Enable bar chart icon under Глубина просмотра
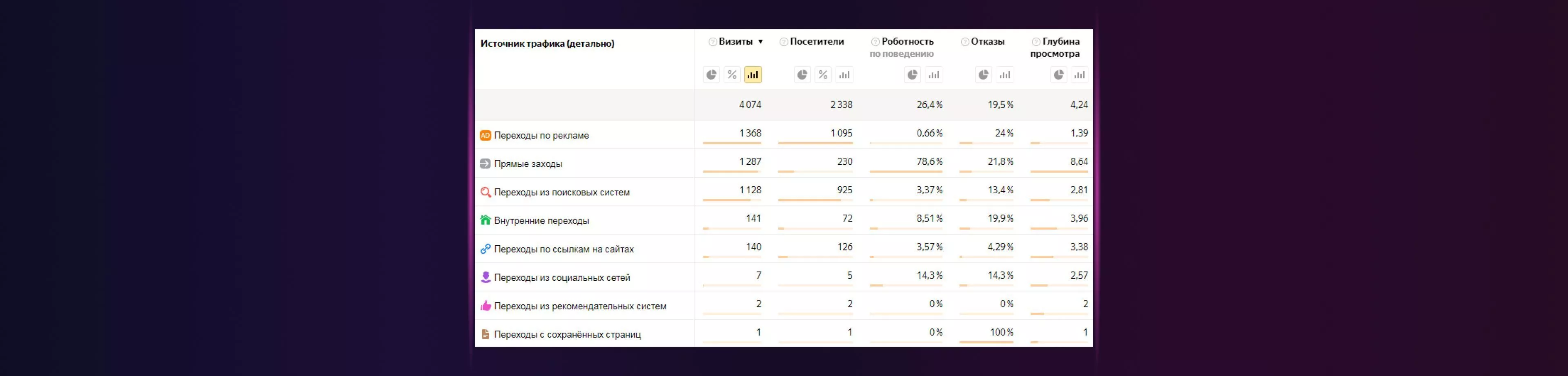Image resolution: width=1568 pixels, height=376 pixels. tap(1079, 75)
